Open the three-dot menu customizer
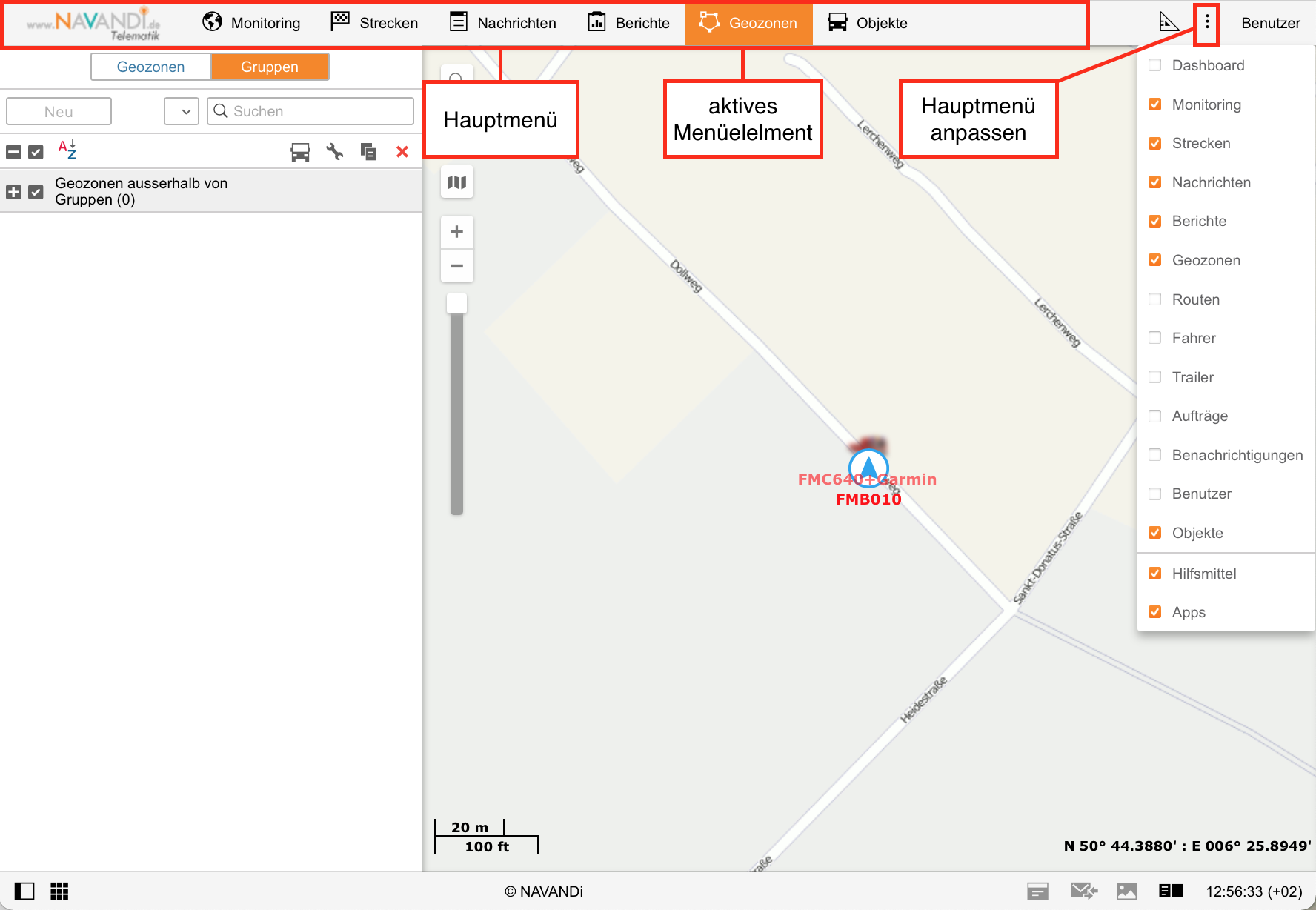Viewport: 1316px width, 910px height. pyautogui.click(x=1207, y=22)
